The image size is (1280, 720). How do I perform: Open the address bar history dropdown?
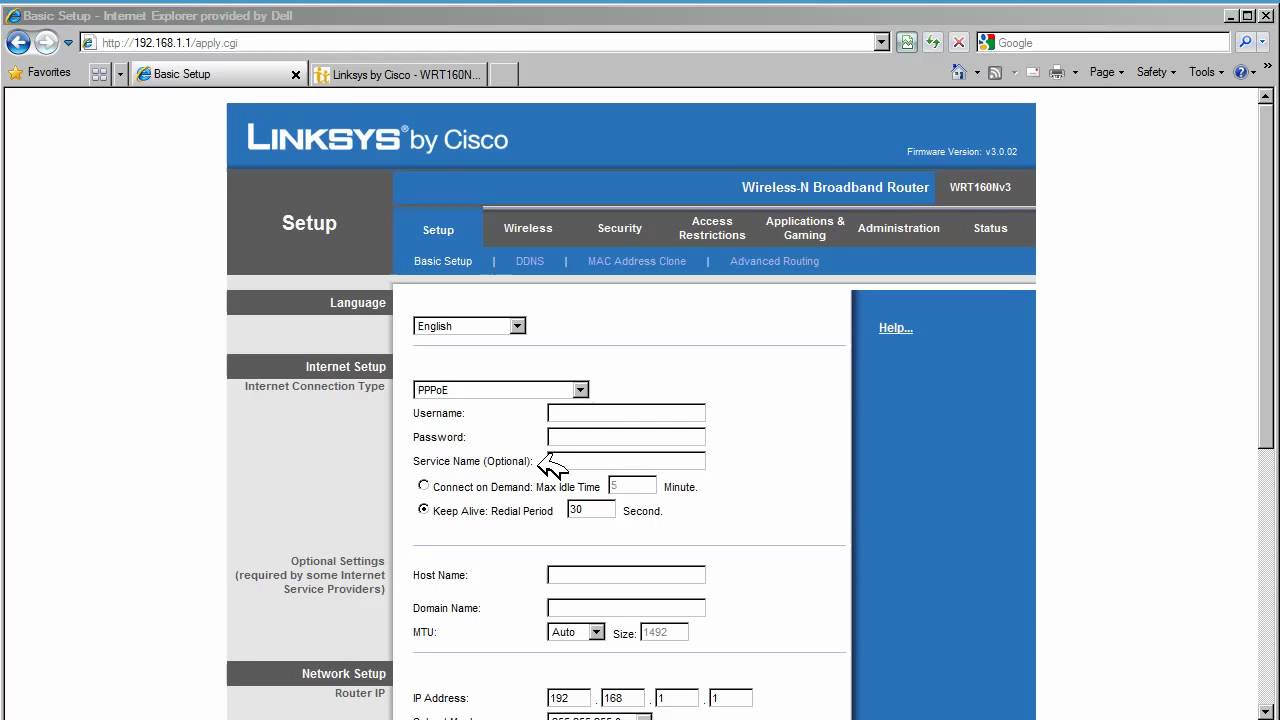coord(881,42)
